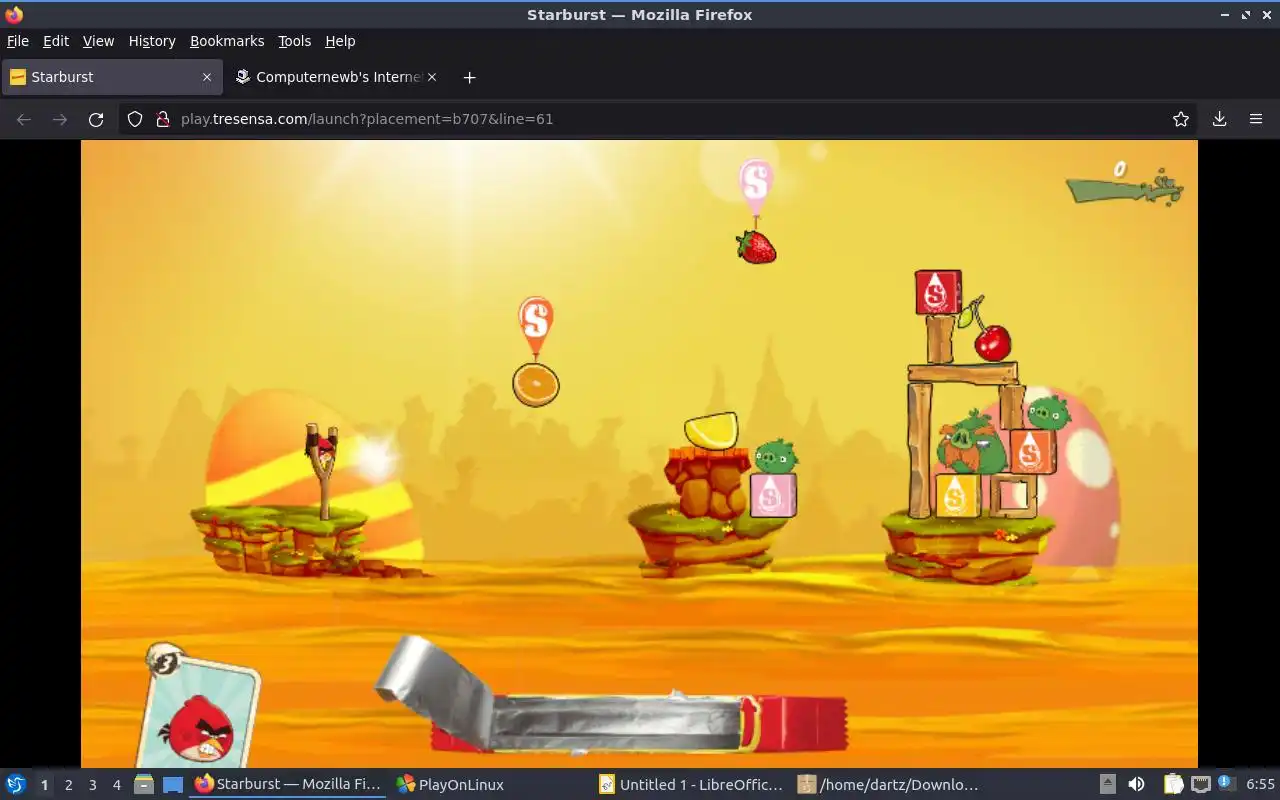Switch to the Starburst tab

pyautogui.click(x=111, y=77)
